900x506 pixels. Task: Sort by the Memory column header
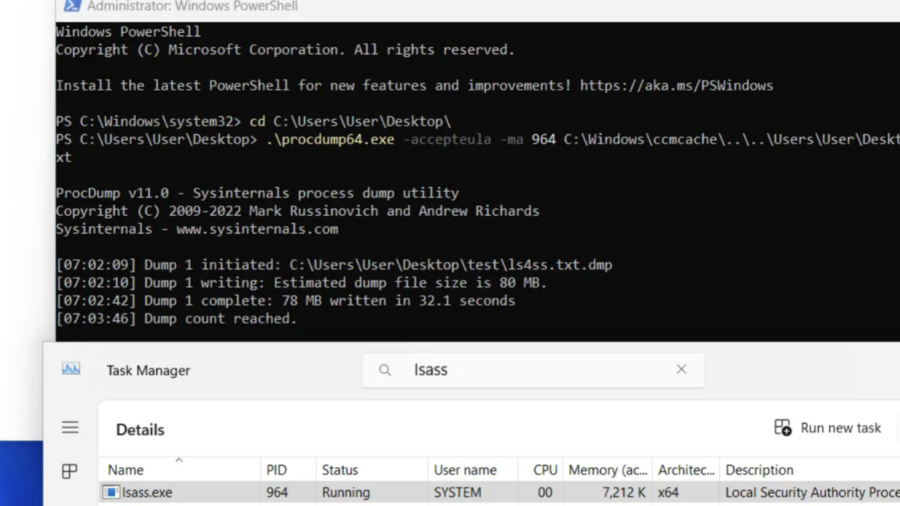point(607,470)
